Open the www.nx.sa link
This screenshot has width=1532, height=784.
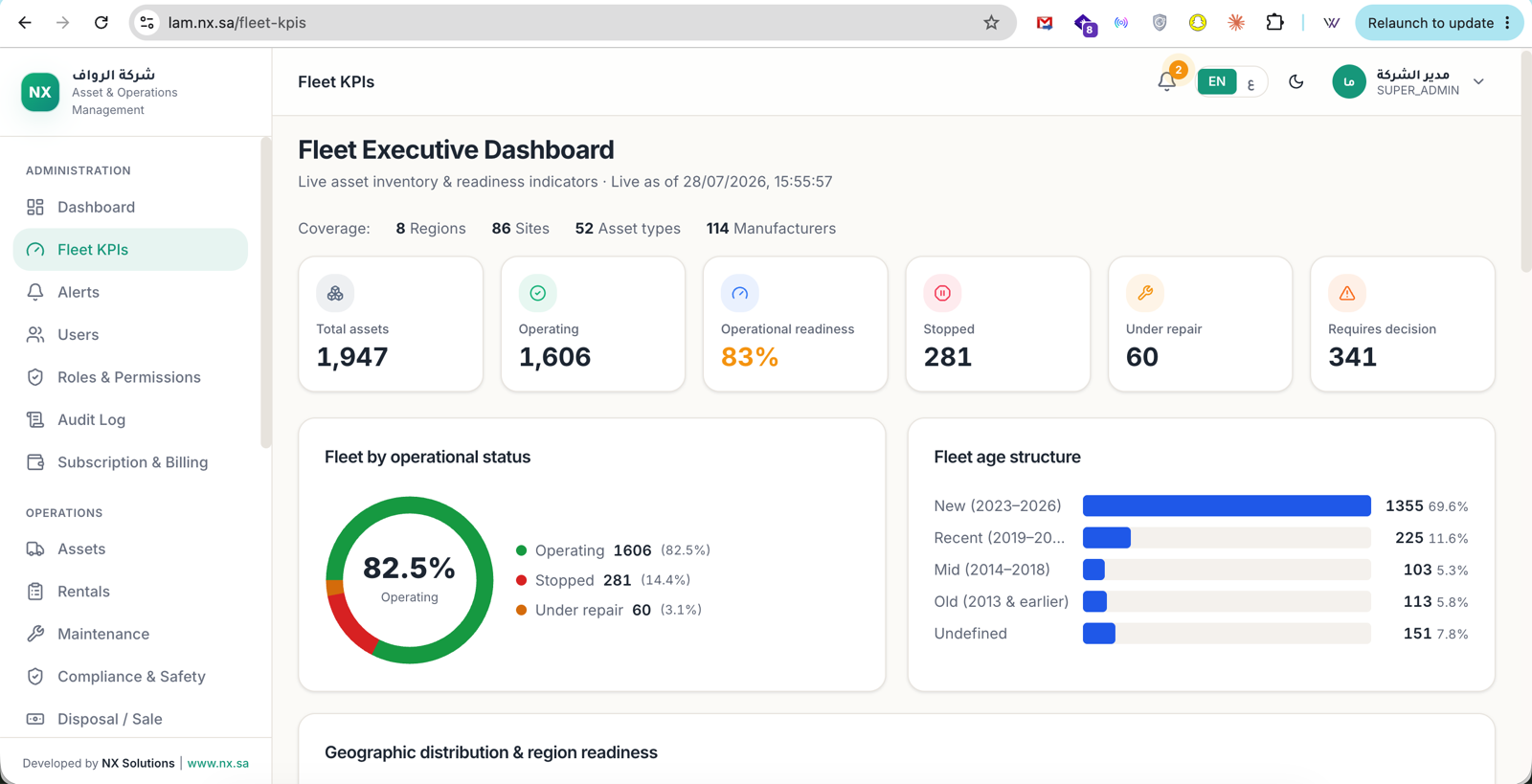point(218,763)
